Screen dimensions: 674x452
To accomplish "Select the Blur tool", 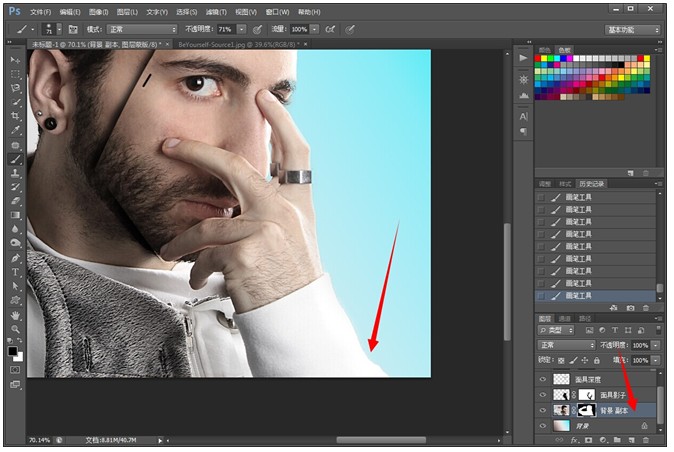I will [15, 229].
